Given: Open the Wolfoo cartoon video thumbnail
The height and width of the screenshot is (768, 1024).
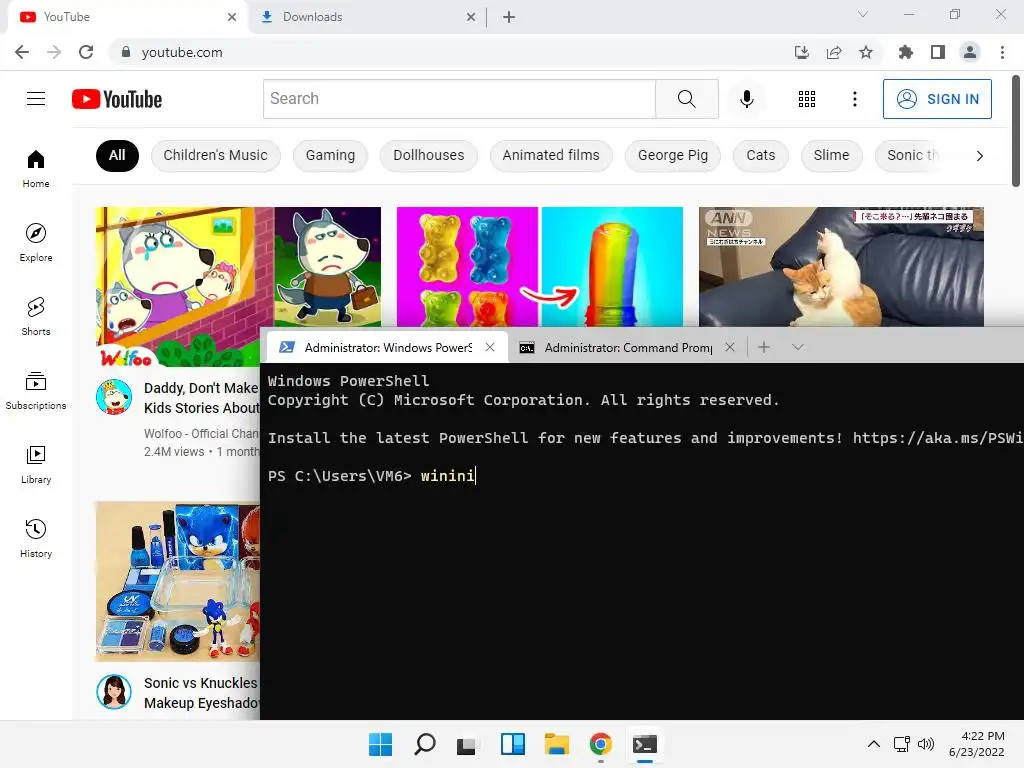Looking at the screenshot, I should pos(238,268).
